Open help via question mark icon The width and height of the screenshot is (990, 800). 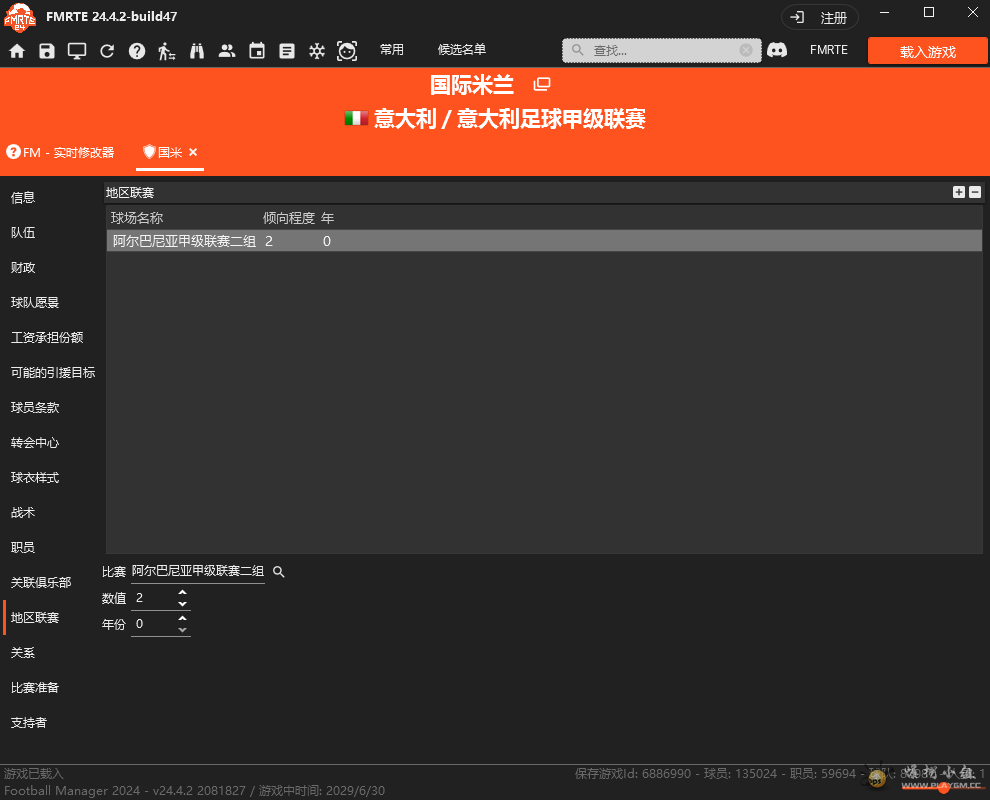click(x=137, y=51)
